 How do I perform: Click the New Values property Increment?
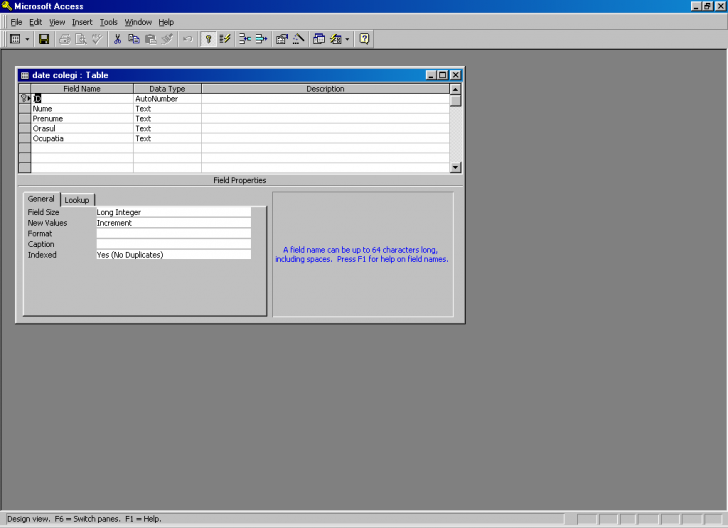click(173, 223)
